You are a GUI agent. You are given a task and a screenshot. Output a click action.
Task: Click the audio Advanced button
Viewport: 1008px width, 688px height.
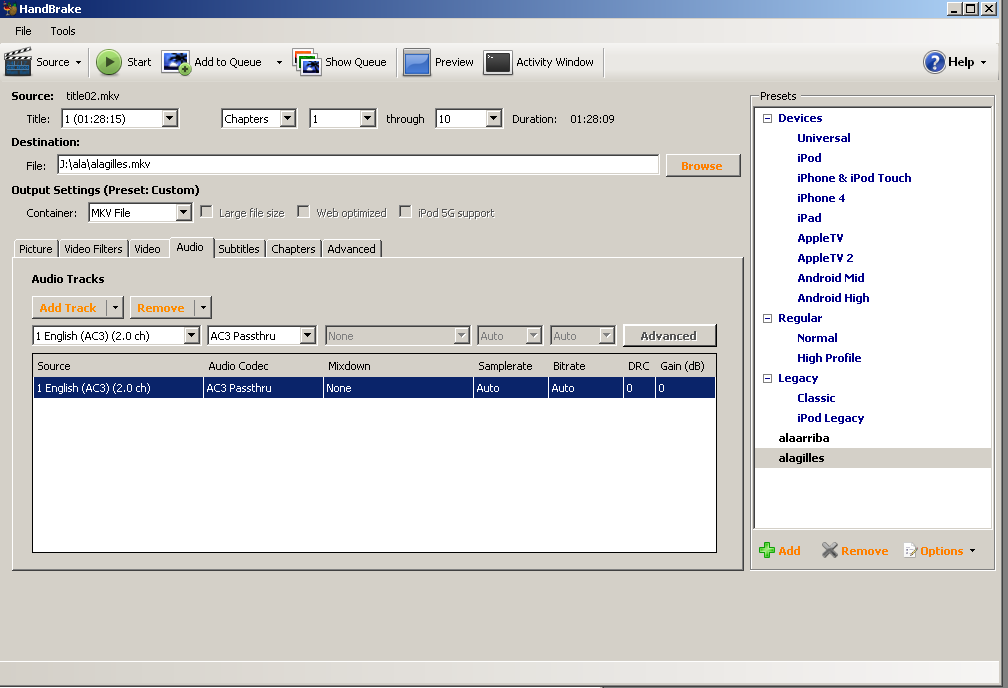669,336
